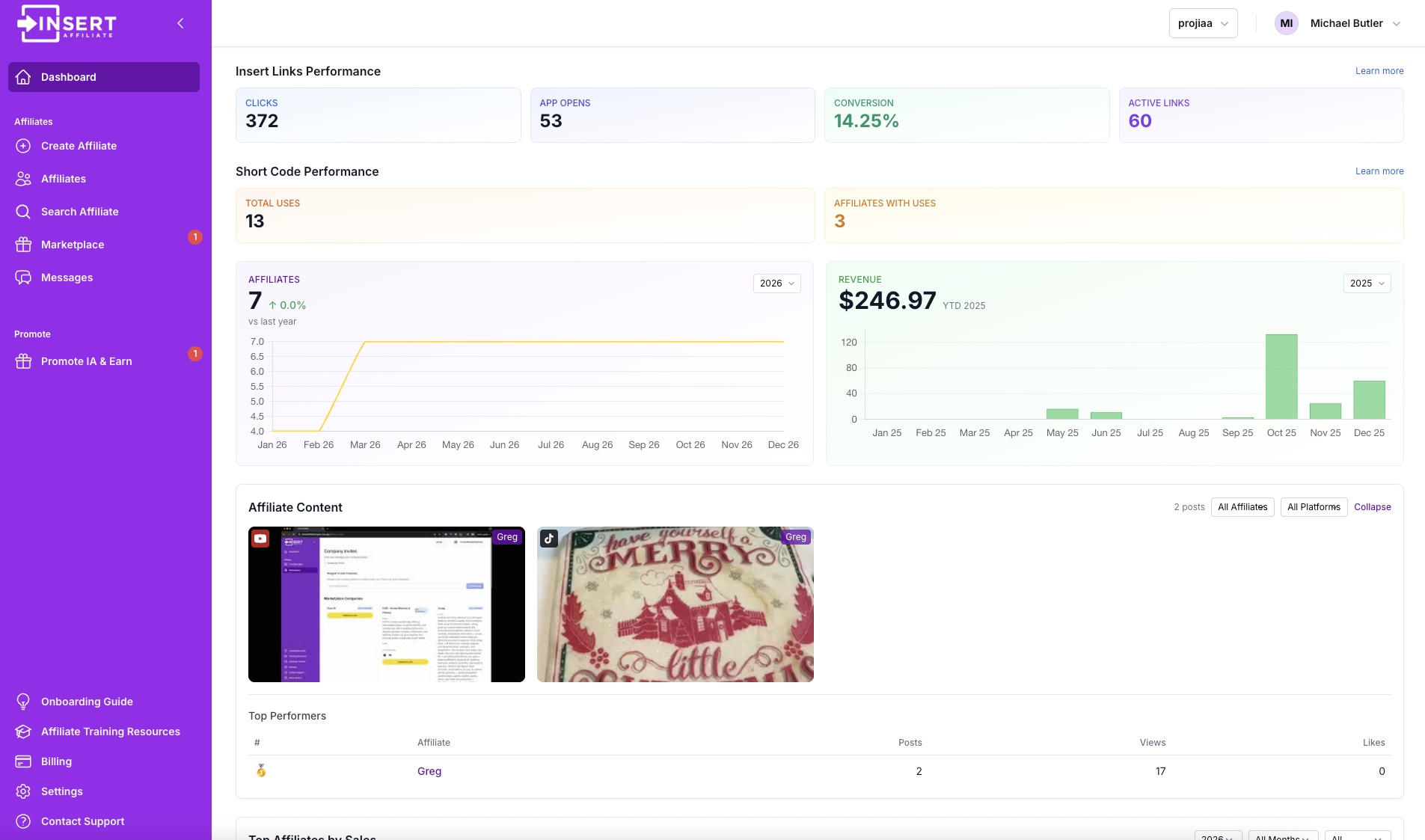
Task: Open Messages in sidebar
Action: pos(104,278)
